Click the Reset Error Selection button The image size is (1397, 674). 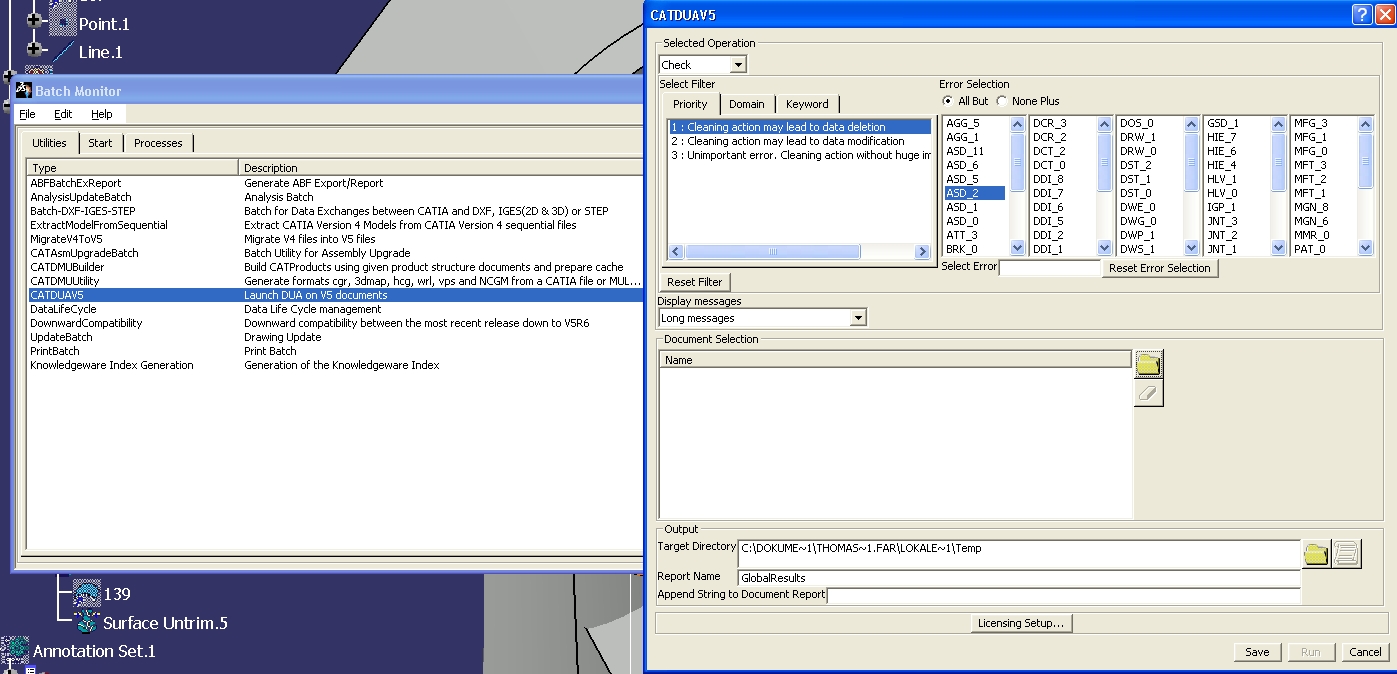click(1160, 268)
